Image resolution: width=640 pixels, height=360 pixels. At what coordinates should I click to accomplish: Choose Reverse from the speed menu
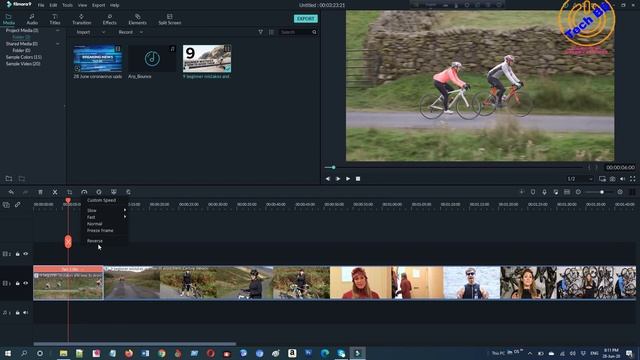(x=95, y=241)
